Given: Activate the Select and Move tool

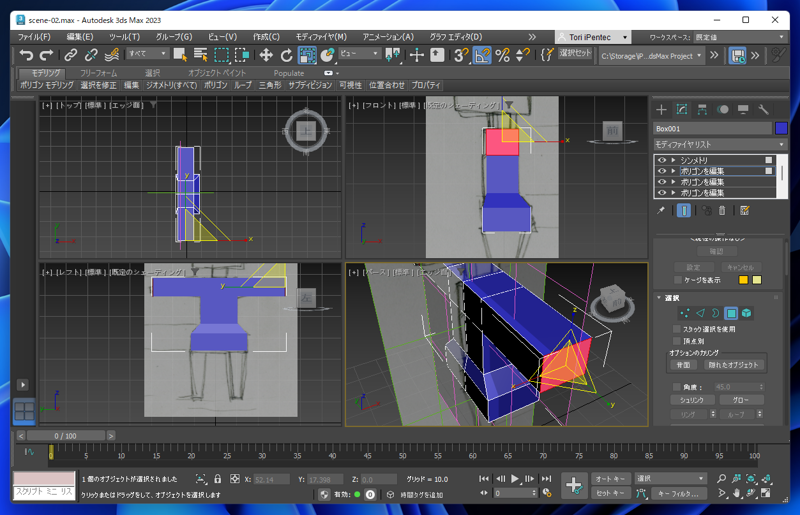Looking at the screenshot, I should (x=266, y=55).
